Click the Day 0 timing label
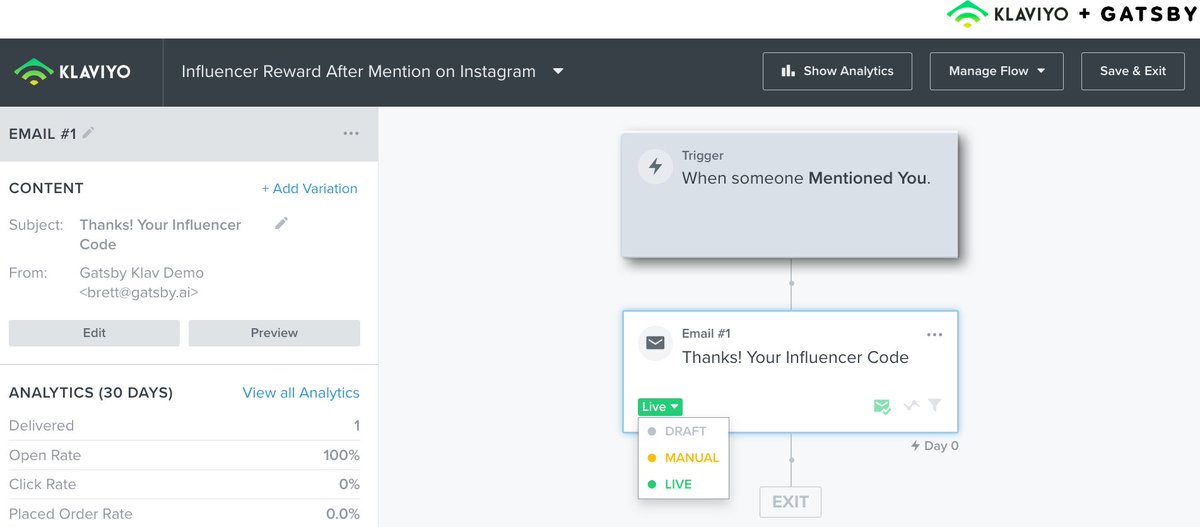 934,446
